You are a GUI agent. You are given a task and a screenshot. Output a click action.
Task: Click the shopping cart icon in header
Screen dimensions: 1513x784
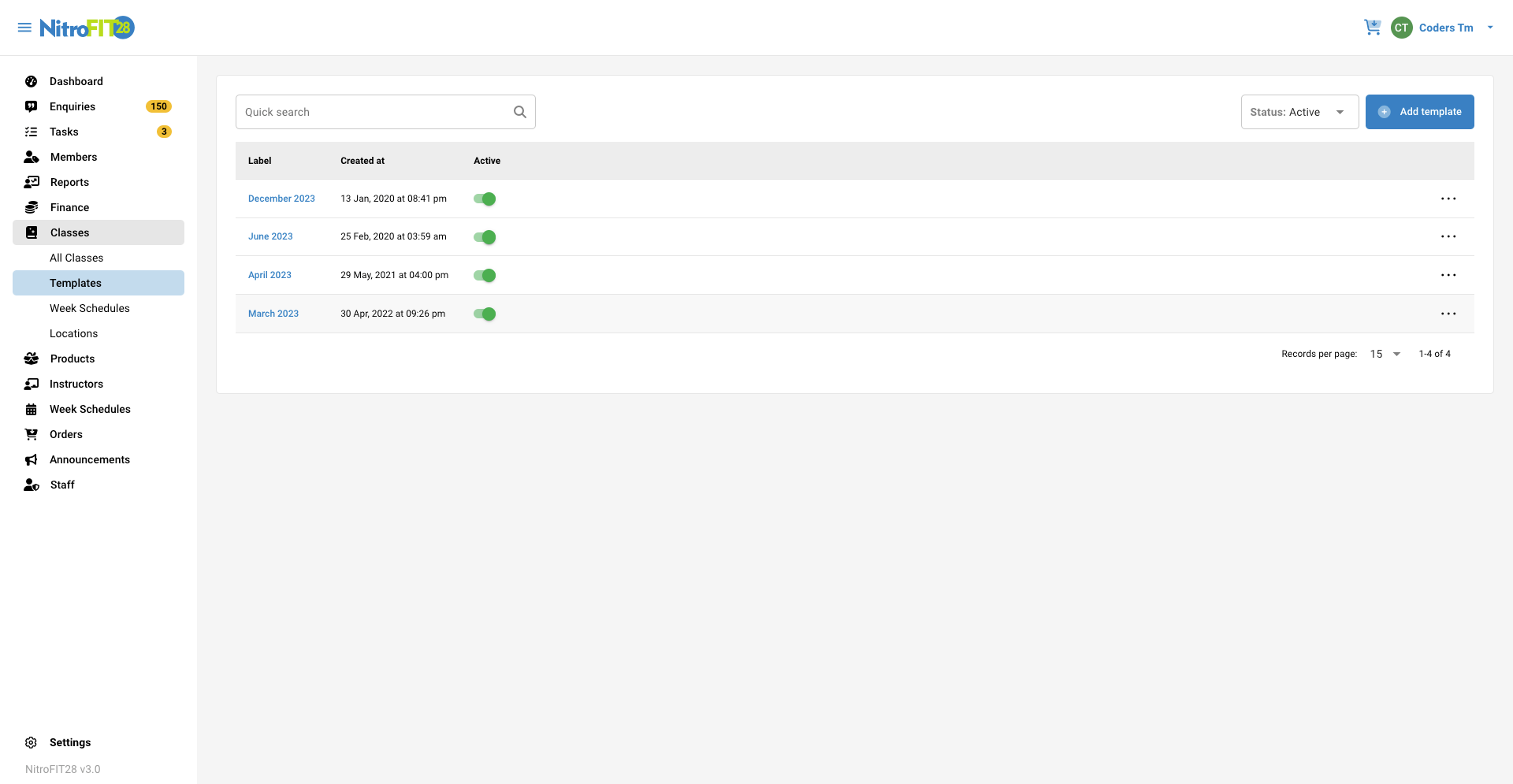[x=1373, y=27]
